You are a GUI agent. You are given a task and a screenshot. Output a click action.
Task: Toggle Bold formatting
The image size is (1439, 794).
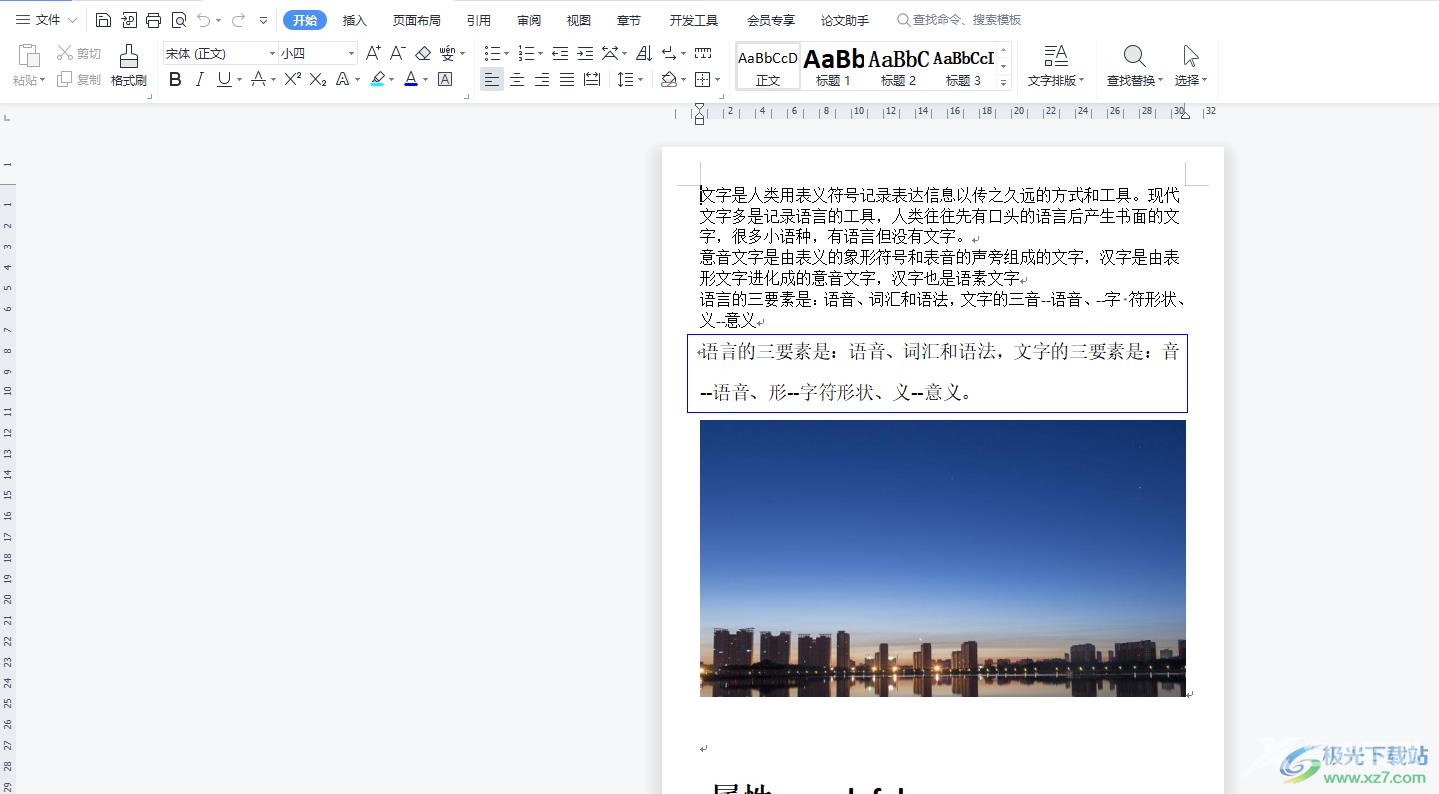(175, 79)
